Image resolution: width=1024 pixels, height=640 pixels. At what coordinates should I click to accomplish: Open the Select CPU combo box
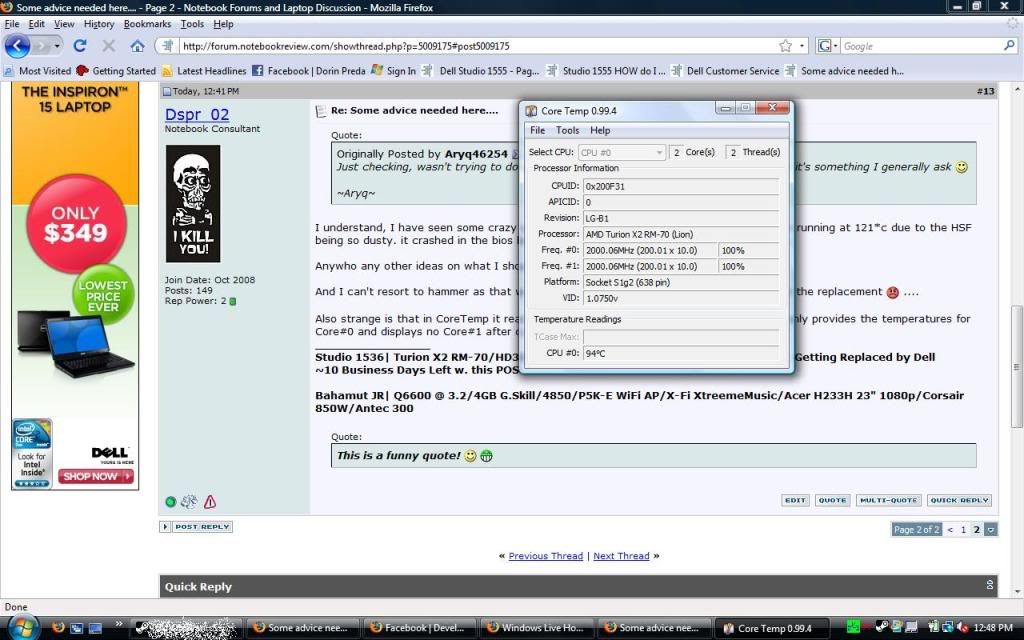pyautogui.click(x=621, y=152)
